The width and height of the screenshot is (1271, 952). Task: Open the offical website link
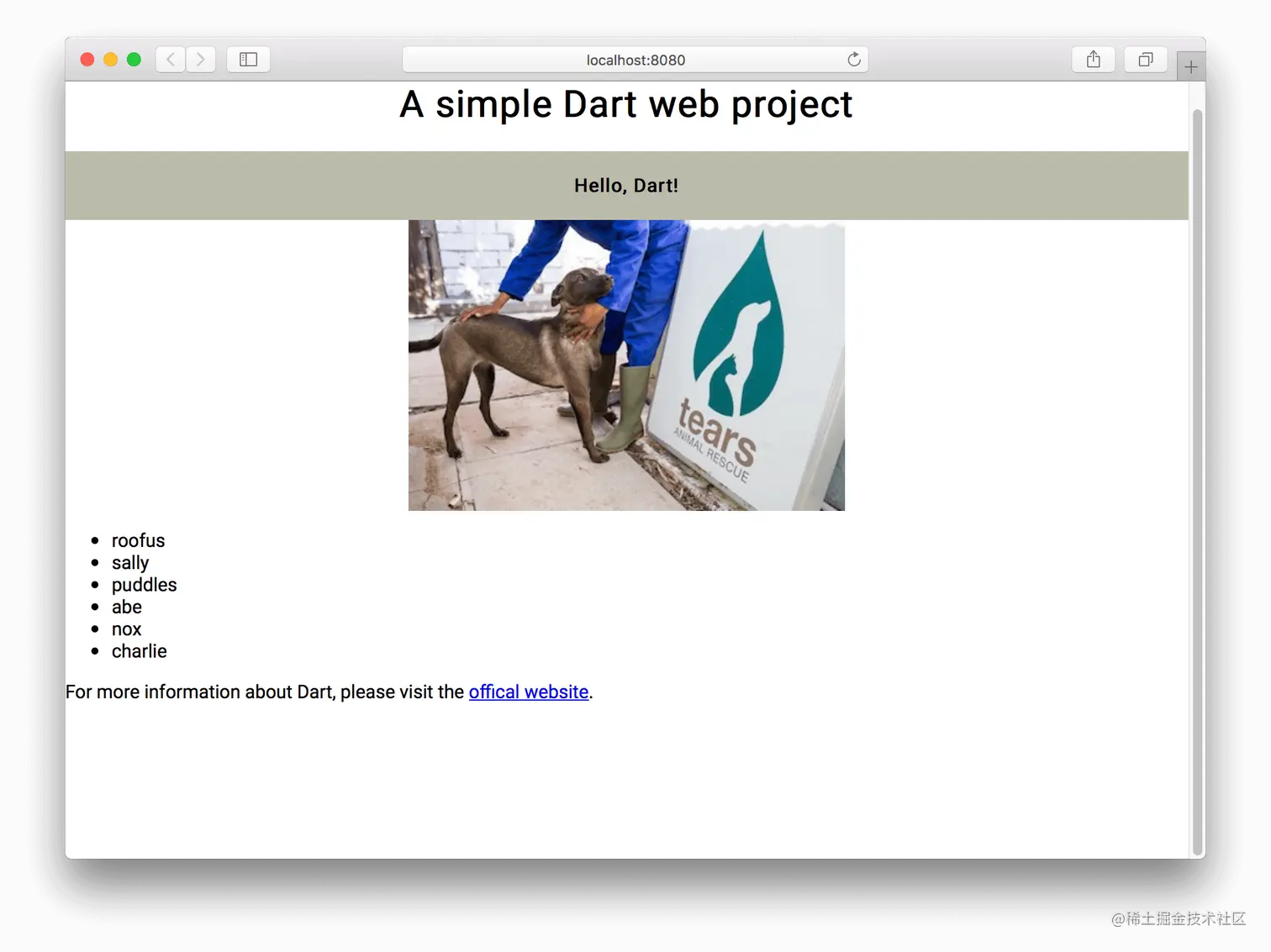click(x=529, y=692)
